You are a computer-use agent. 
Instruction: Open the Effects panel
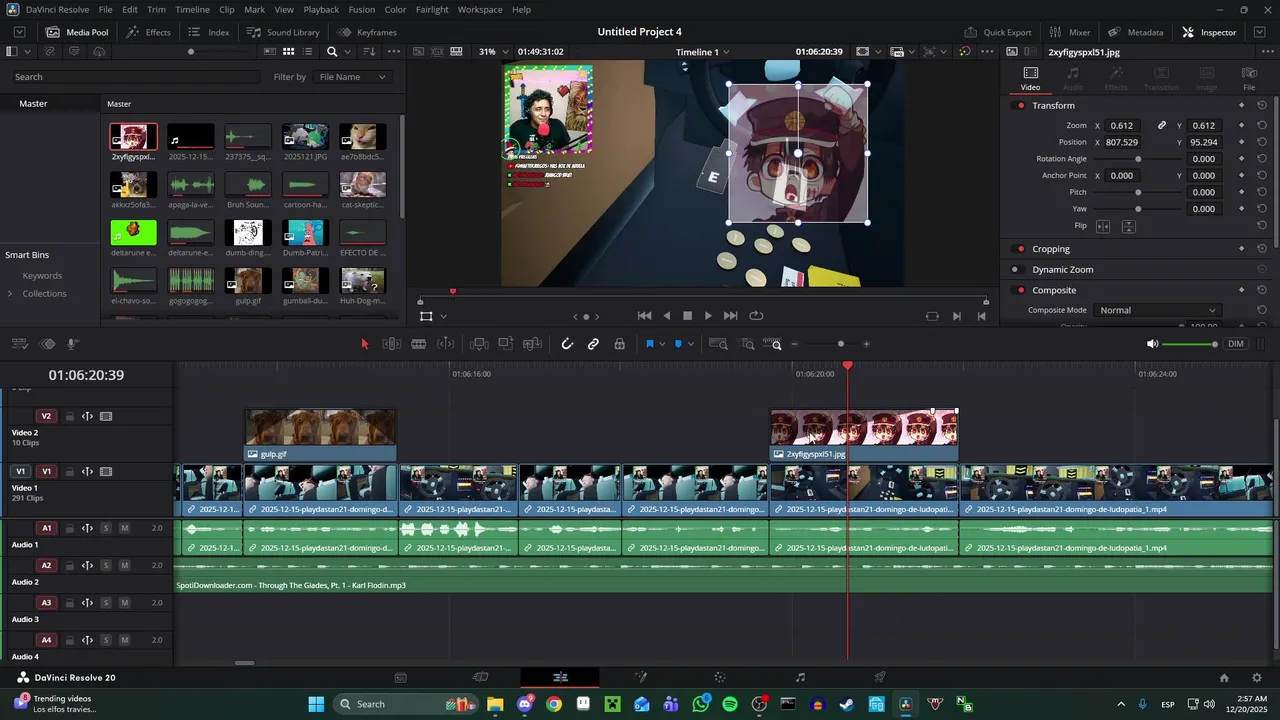pos(149,32)
